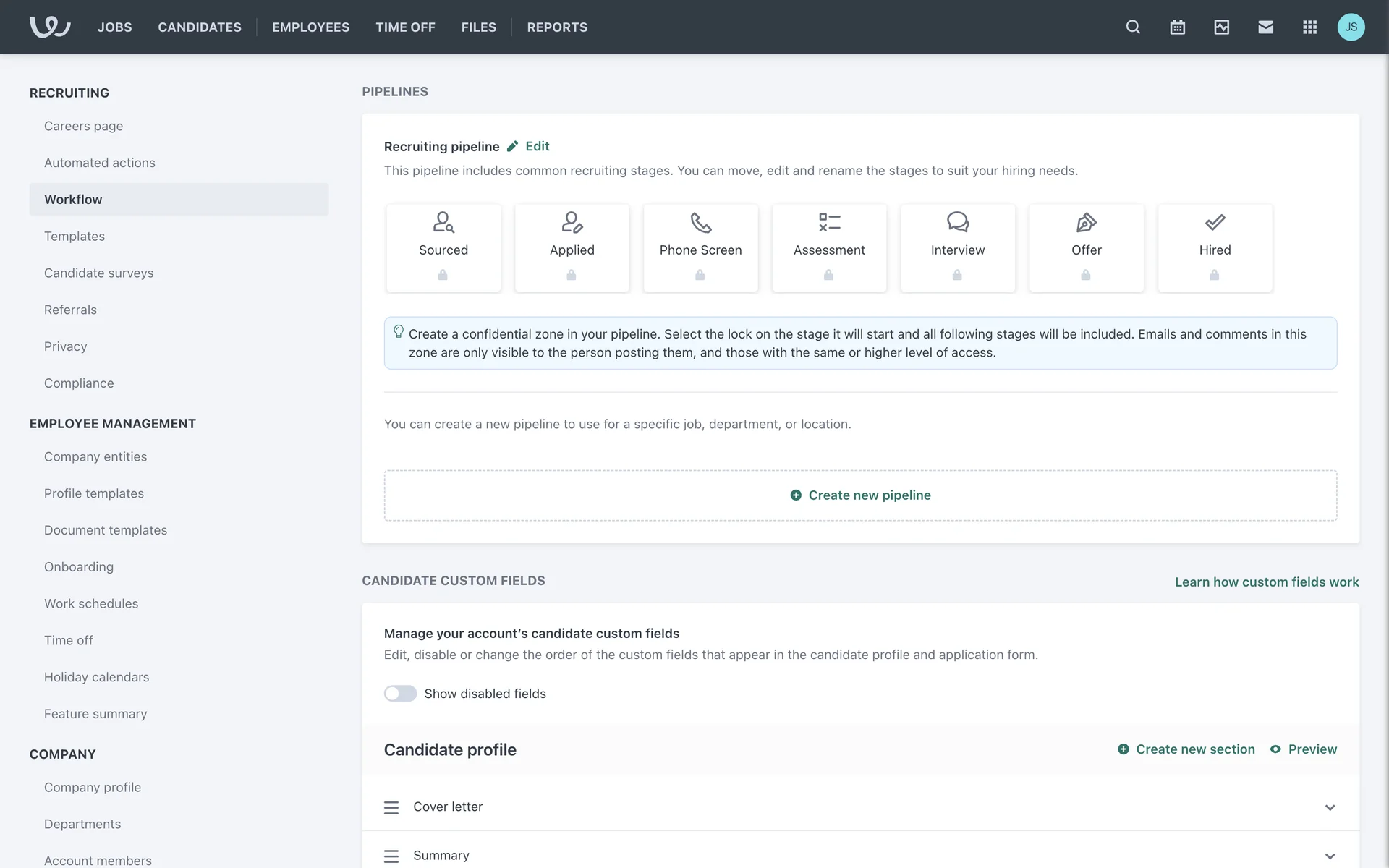Click the Workable logo icon
The image size is (1389, 868).
pyautogui.click(x=49, y=27)
